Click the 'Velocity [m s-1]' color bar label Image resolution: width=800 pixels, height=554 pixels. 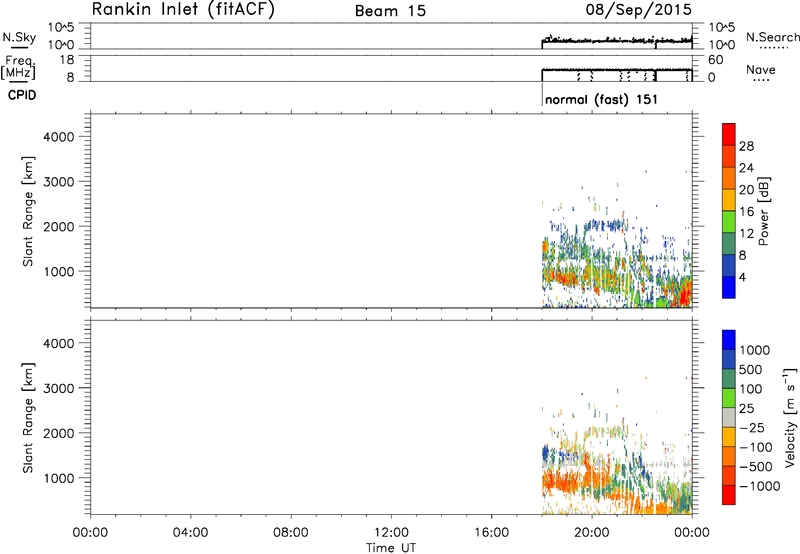(x=790, y=417)
